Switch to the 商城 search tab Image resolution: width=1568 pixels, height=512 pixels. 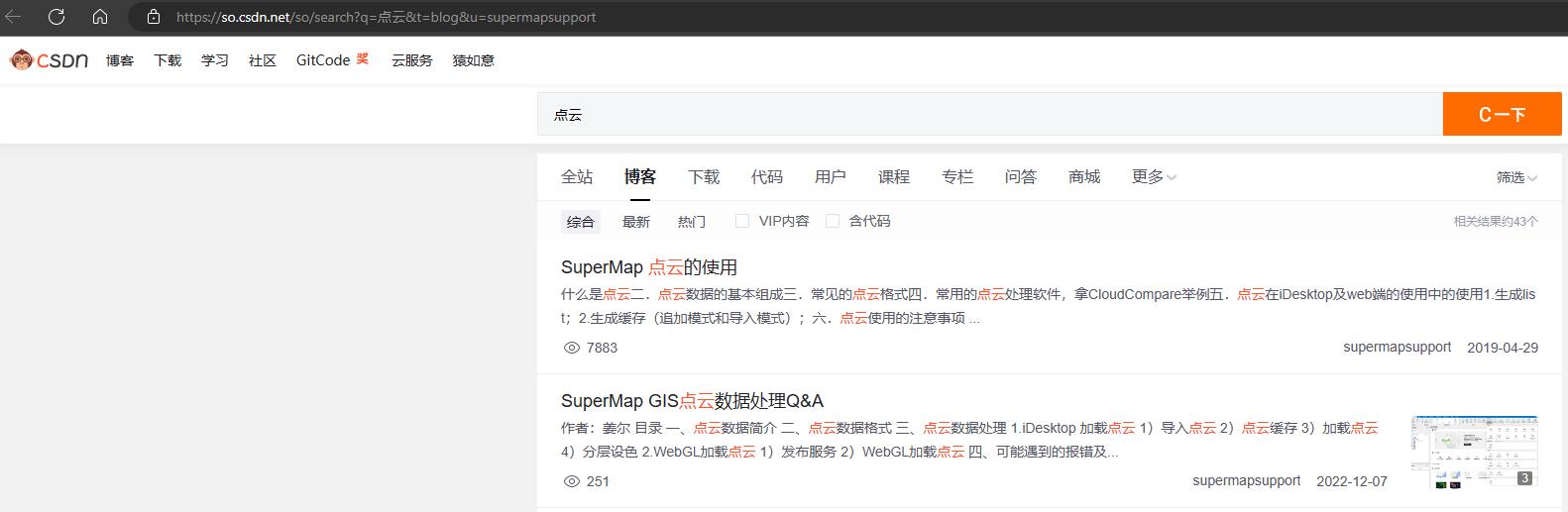(1084, 177)
